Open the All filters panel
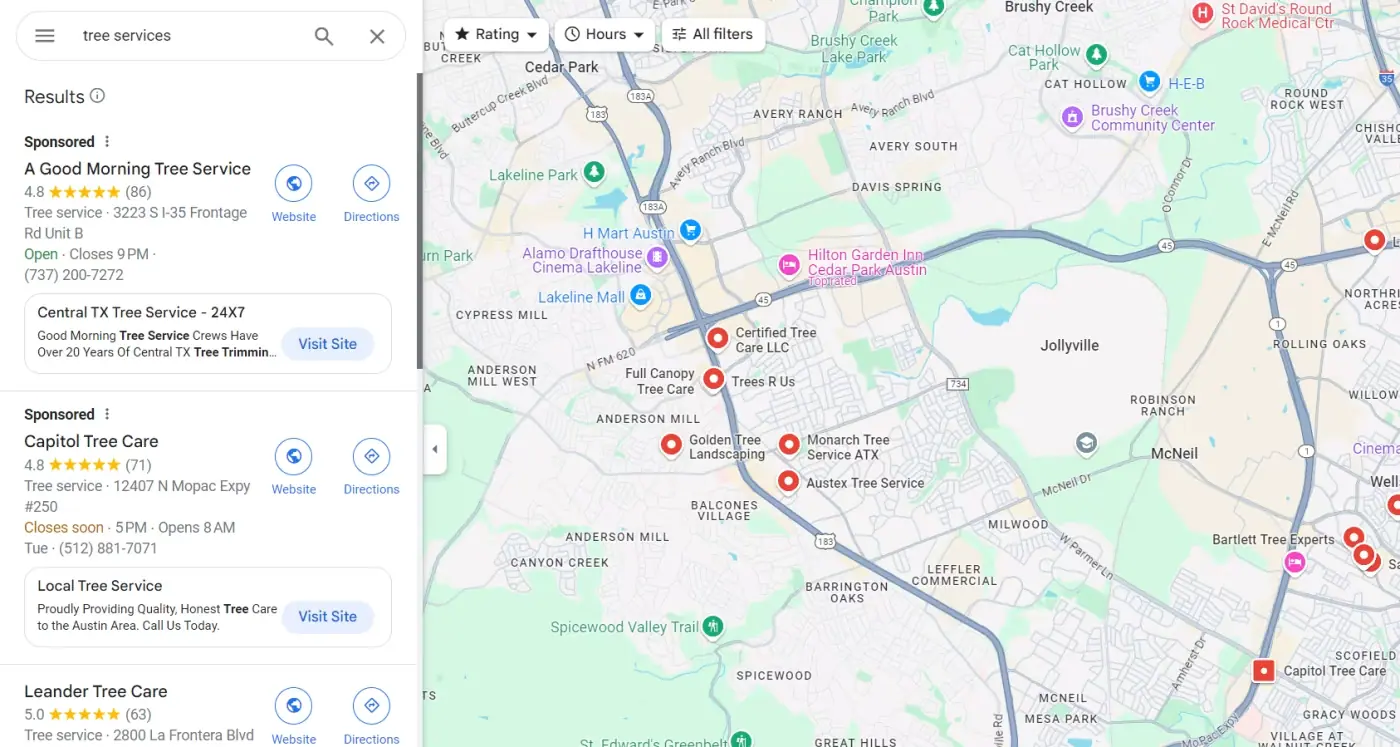The width and height of the screenshot is (1400, 747). click(713, 34)
